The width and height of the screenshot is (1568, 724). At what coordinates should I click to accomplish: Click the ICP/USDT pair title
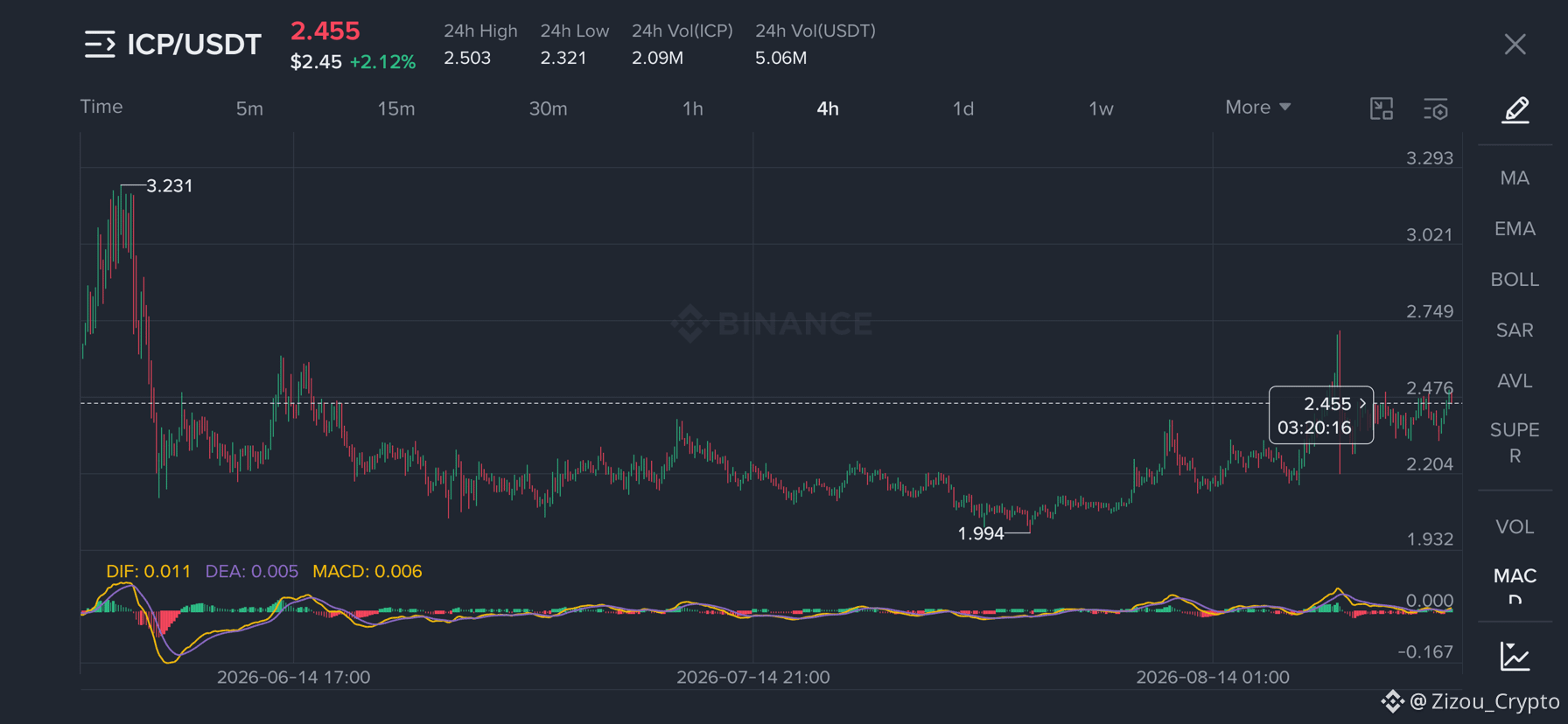(x=194, y=45)
